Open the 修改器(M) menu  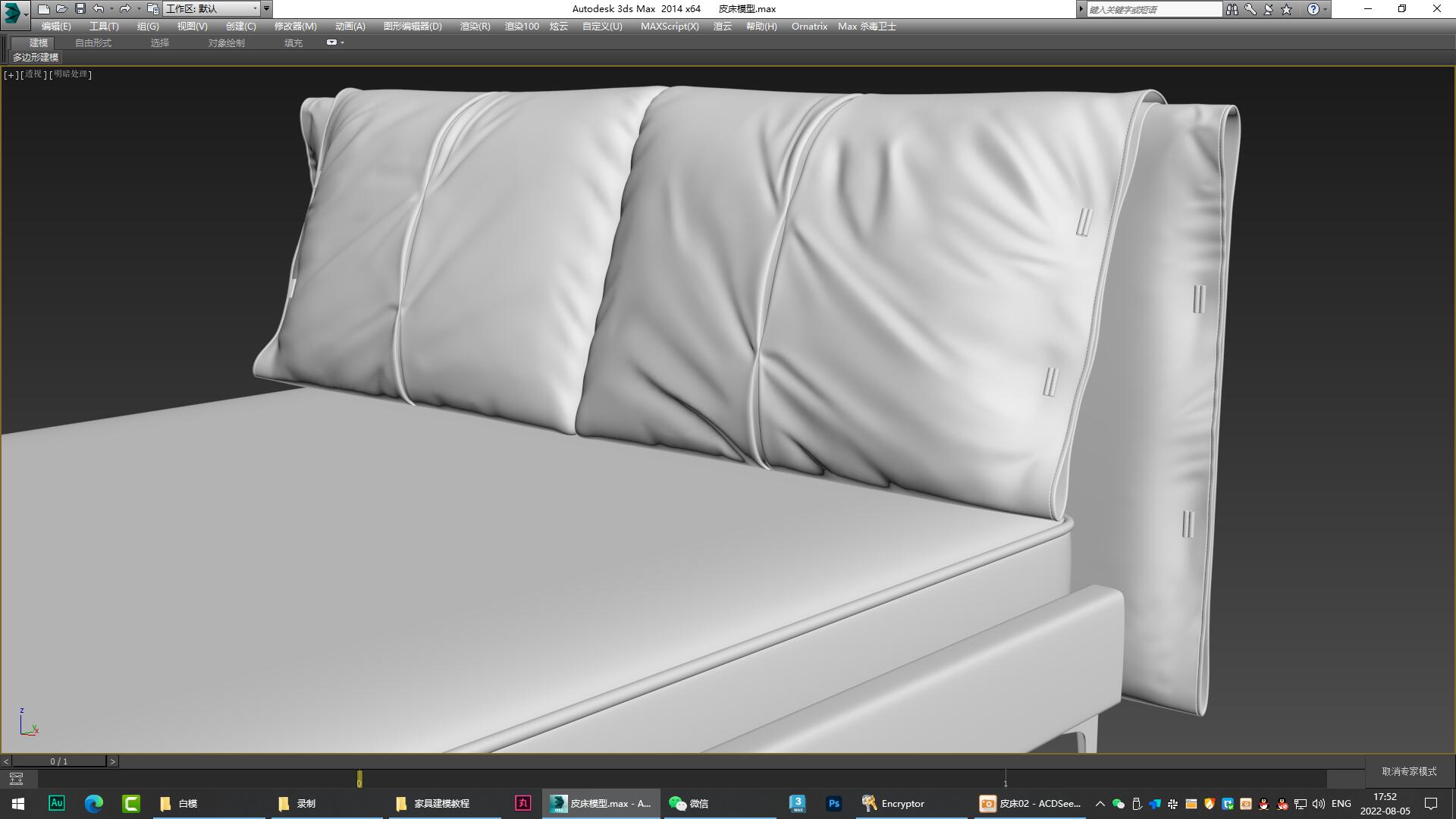[x=294, y=26]
